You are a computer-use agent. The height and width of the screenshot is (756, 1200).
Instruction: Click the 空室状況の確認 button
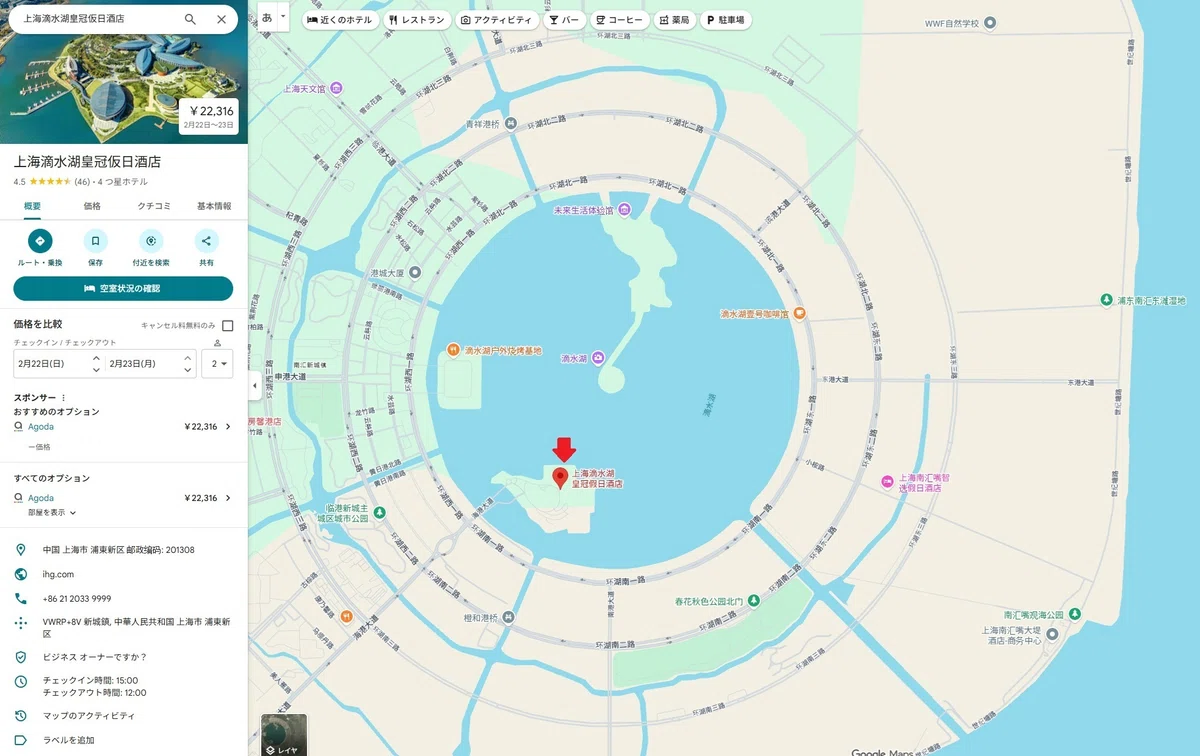(123, 288)
